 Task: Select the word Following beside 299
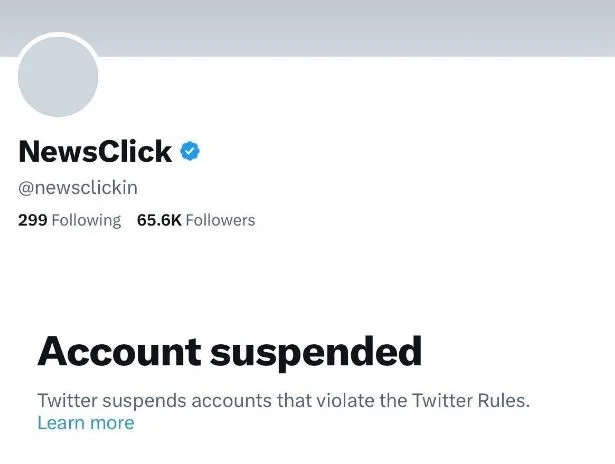(x=86, y=220)
